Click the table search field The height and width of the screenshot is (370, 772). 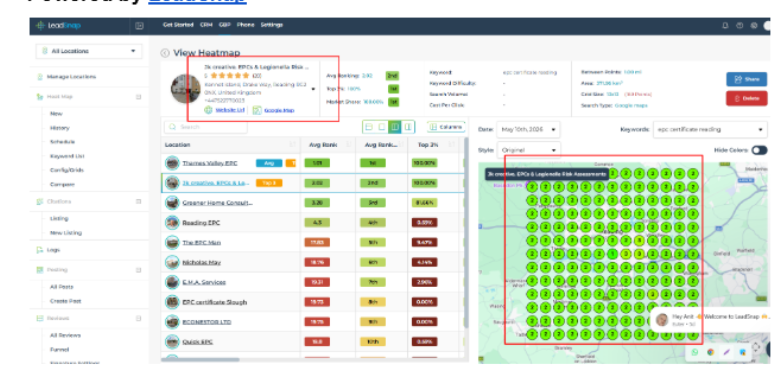click(206, 127)
